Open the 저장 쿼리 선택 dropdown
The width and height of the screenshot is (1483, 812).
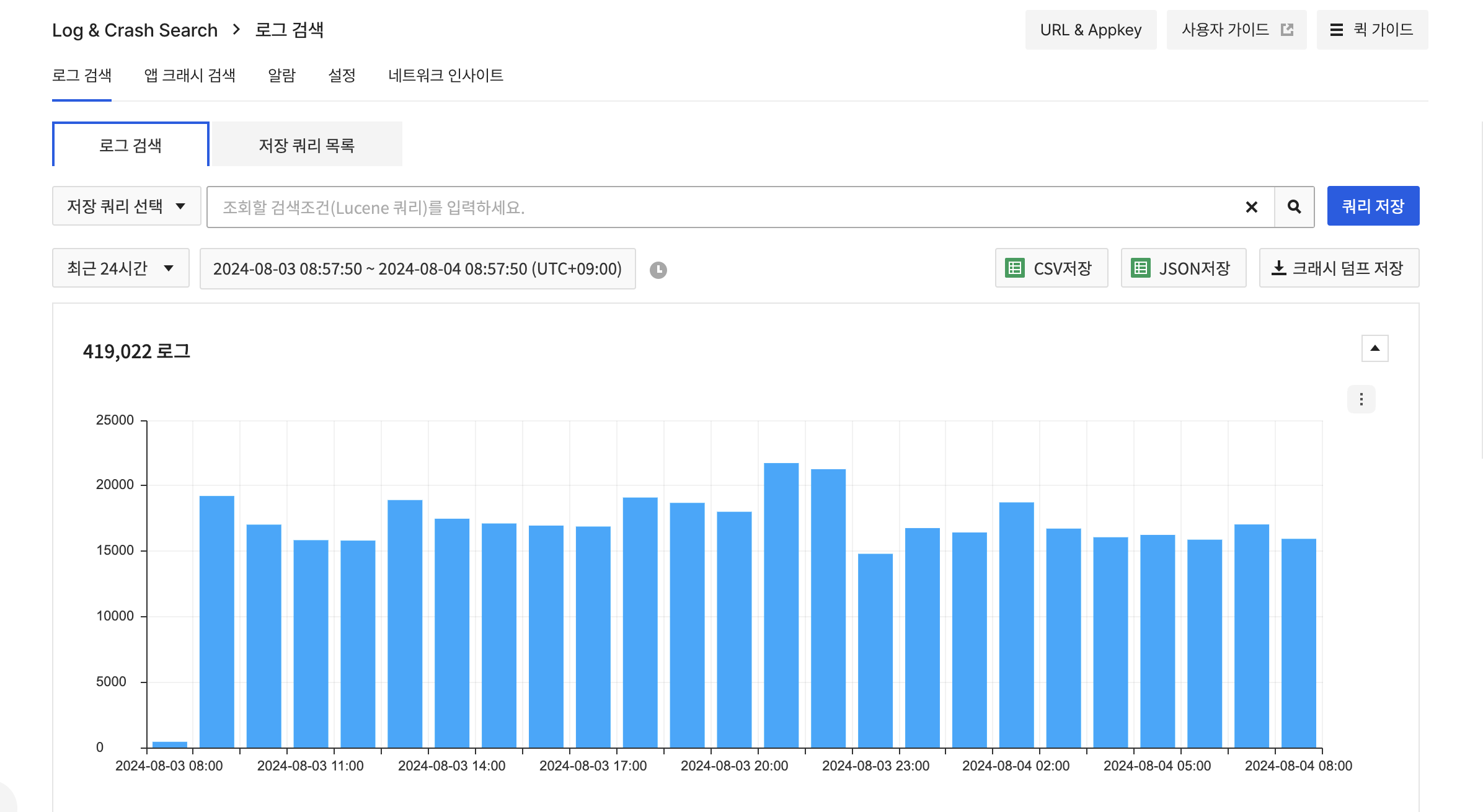pyautogui.click(x=126, y=206)
